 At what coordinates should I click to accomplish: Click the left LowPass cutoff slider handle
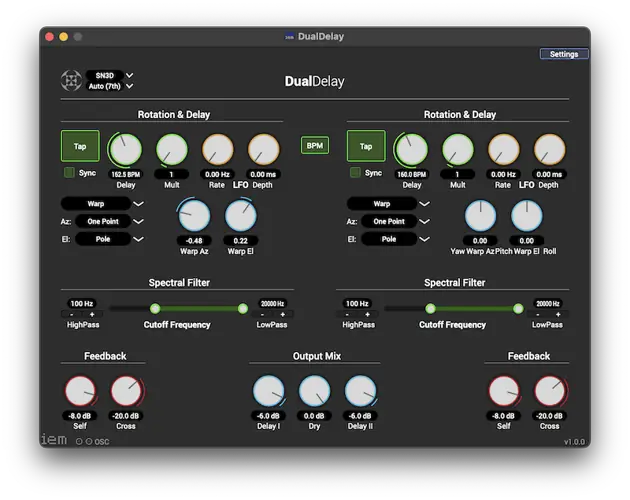(242, 308)
